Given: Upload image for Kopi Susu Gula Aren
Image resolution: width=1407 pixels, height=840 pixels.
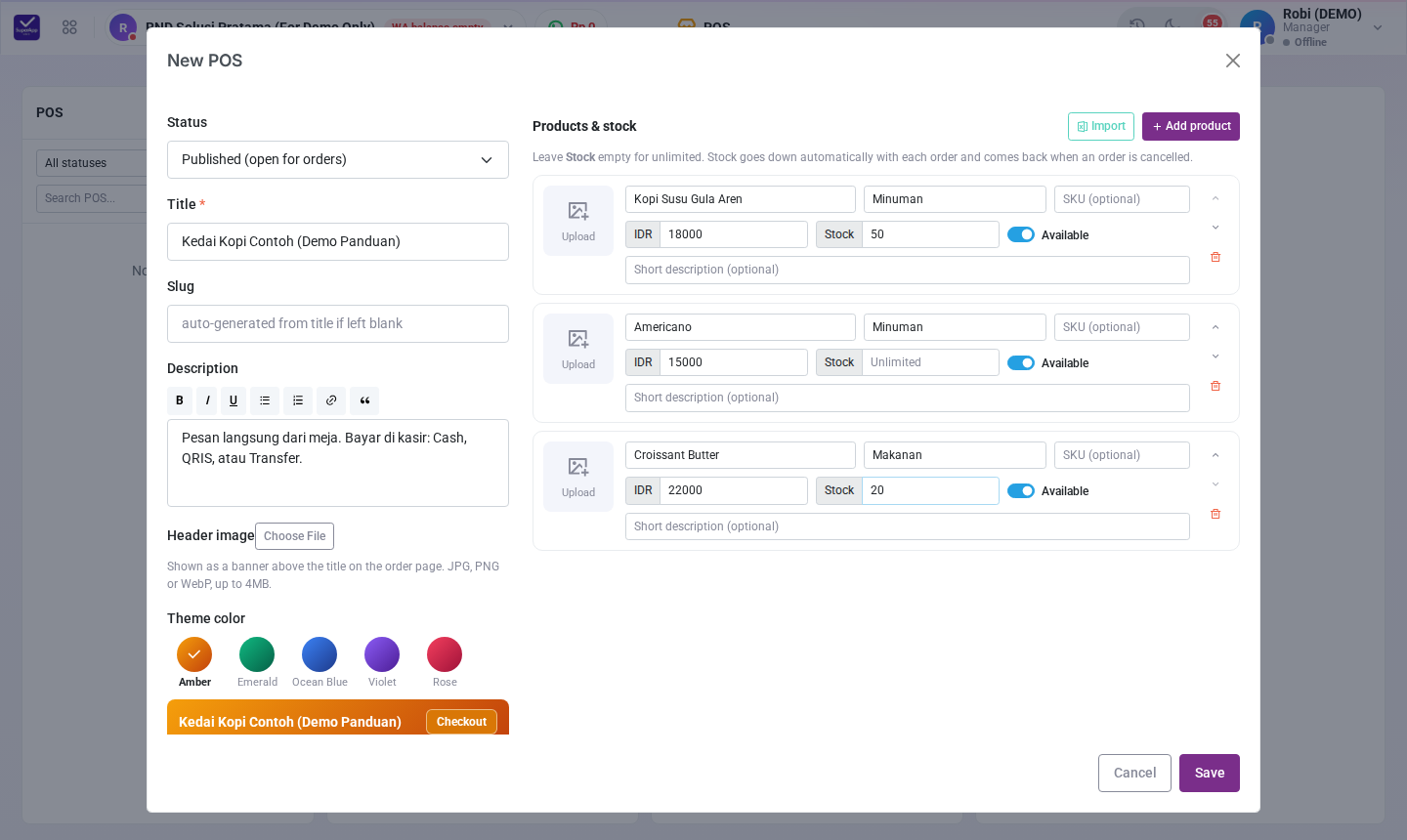Looking at the screenshot, I should click(578, 221).
